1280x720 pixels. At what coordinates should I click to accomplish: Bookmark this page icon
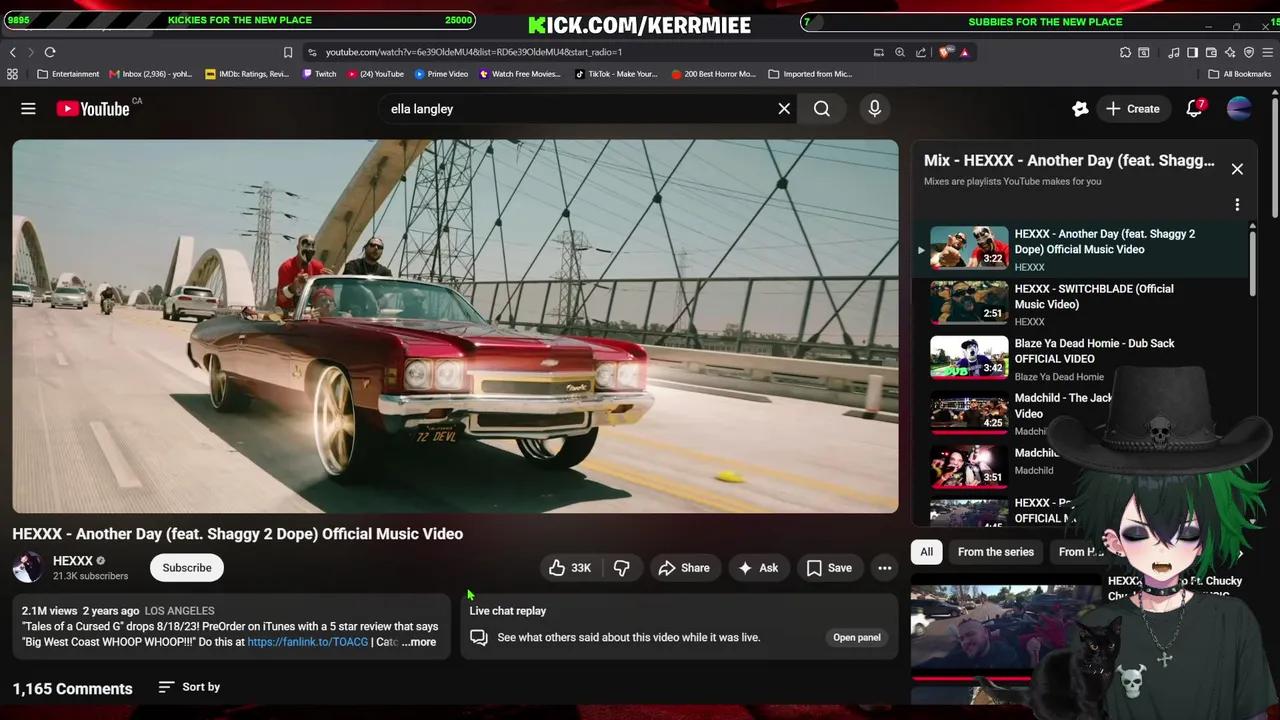tap(288, 52)
